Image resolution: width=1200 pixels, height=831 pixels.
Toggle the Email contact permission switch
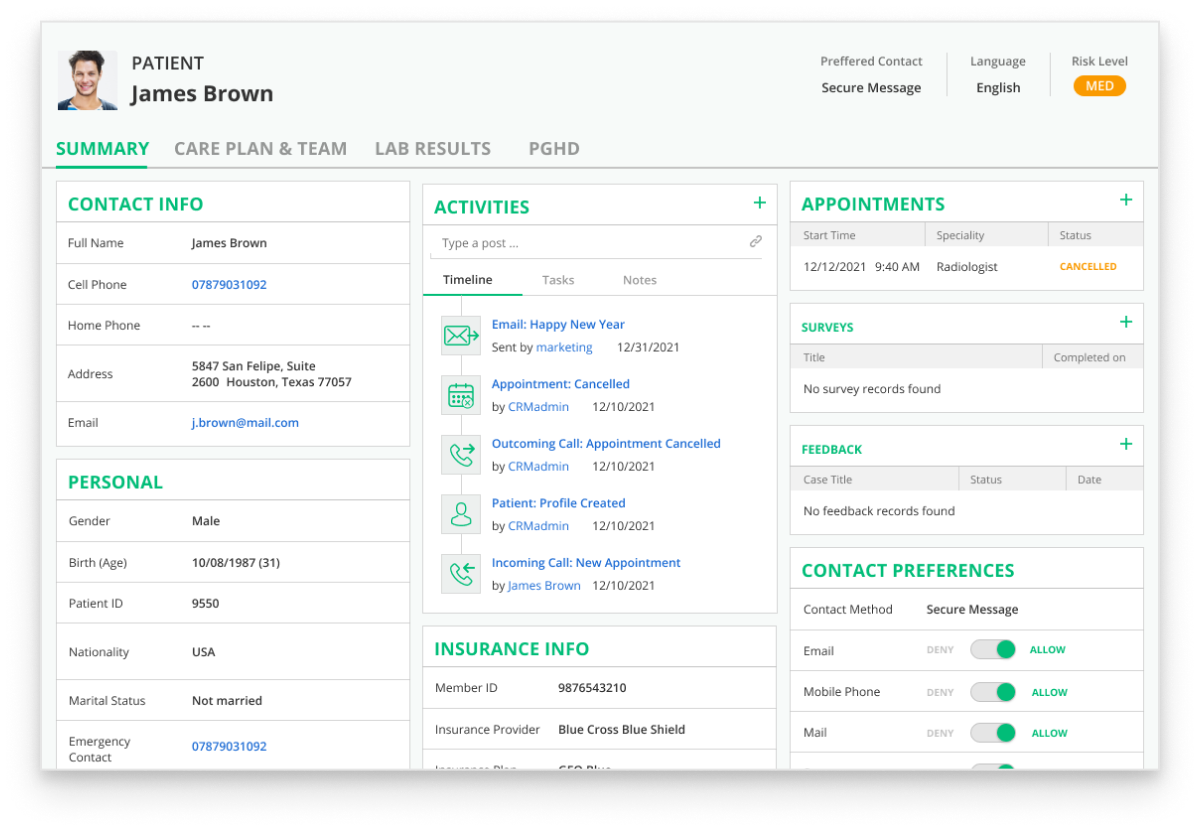[x=993, y=650]
